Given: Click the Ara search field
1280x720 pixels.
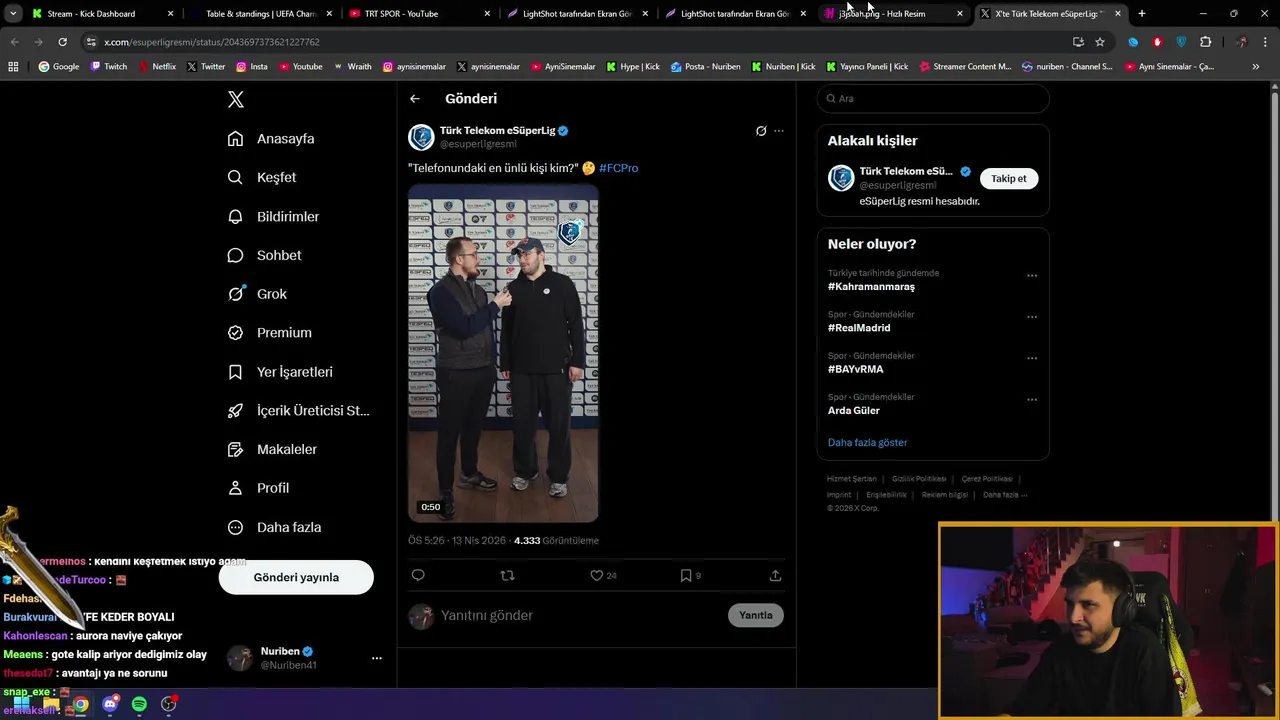Looking at the screenshot, I should point(933,99).
